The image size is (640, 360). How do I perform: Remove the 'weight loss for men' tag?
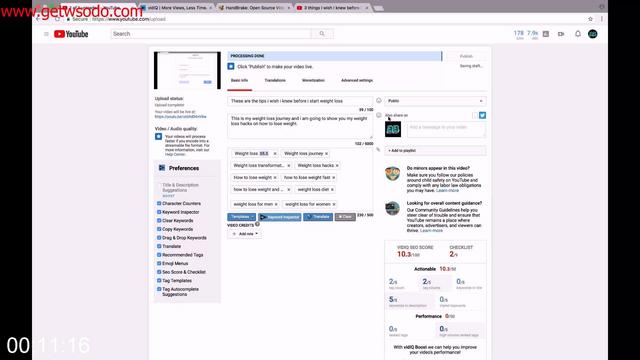tap(276, 204)
